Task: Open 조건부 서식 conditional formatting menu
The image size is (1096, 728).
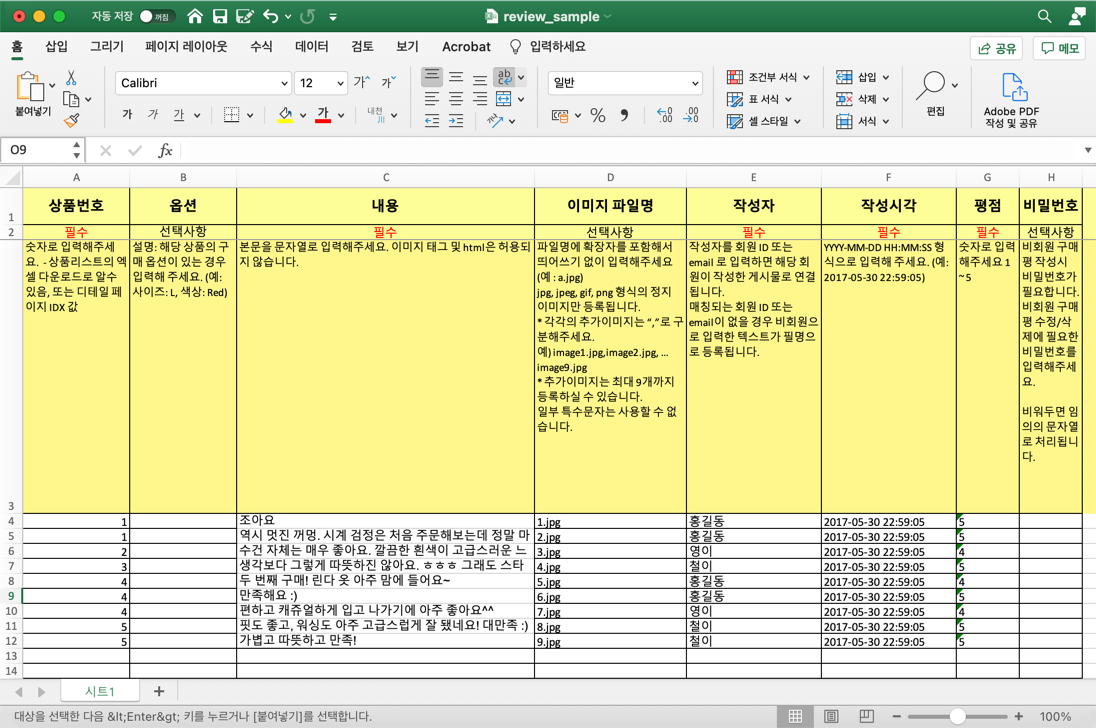Action: (767, 77)
